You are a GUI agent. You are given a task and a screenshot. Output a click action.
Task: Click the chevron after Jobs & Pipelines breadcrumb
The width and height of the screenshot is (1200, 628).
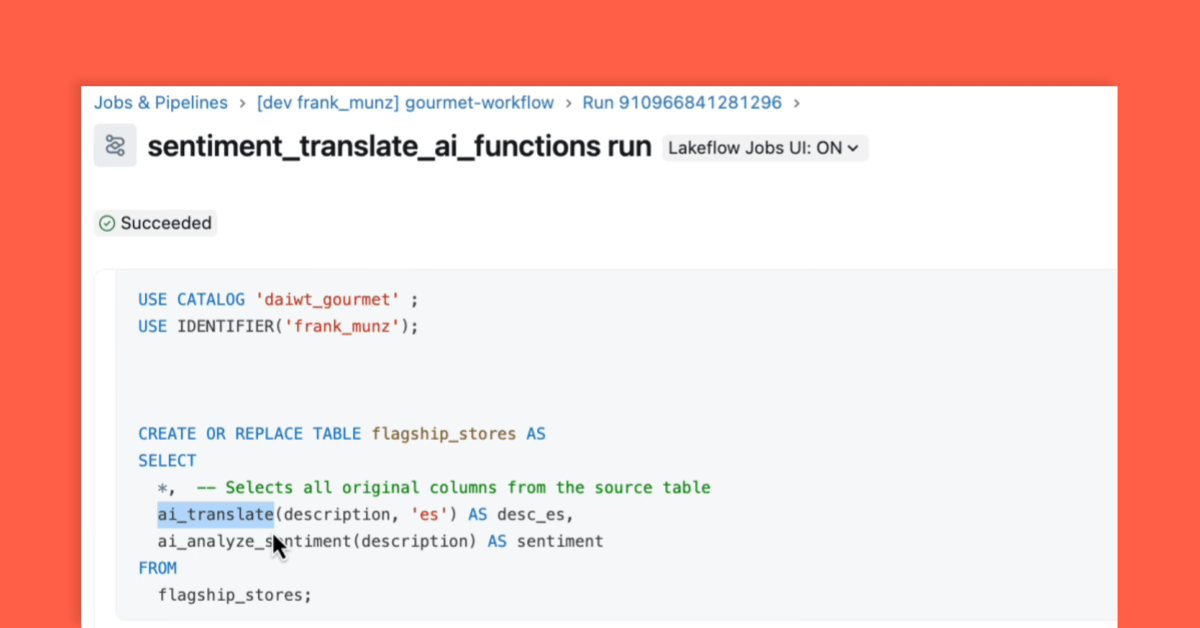pos(241,102)
